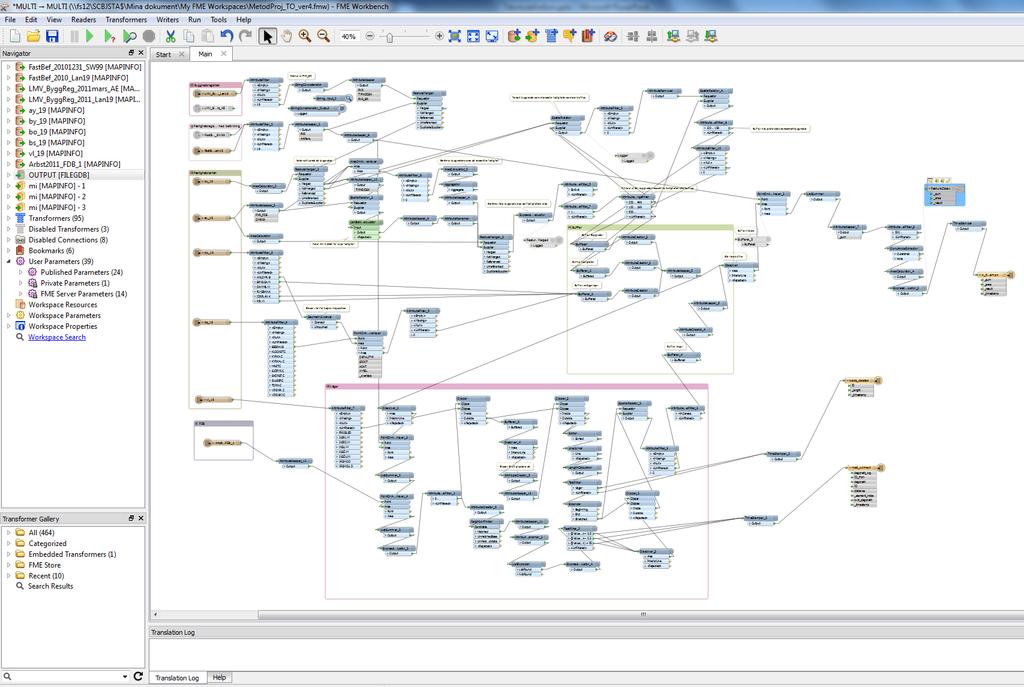This screenshot has height=687, width=1024.
Task: Expand the OUTPUT [FILEGDB] writer node
Action: click(x=8, y=175)
